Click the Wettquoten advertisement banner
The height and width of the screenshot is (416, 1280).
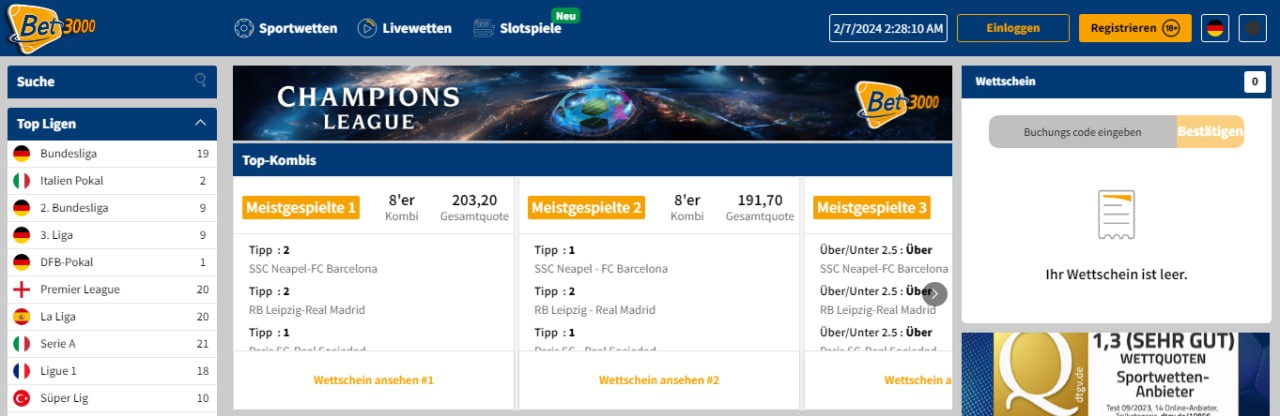(x=1116, y=374)
